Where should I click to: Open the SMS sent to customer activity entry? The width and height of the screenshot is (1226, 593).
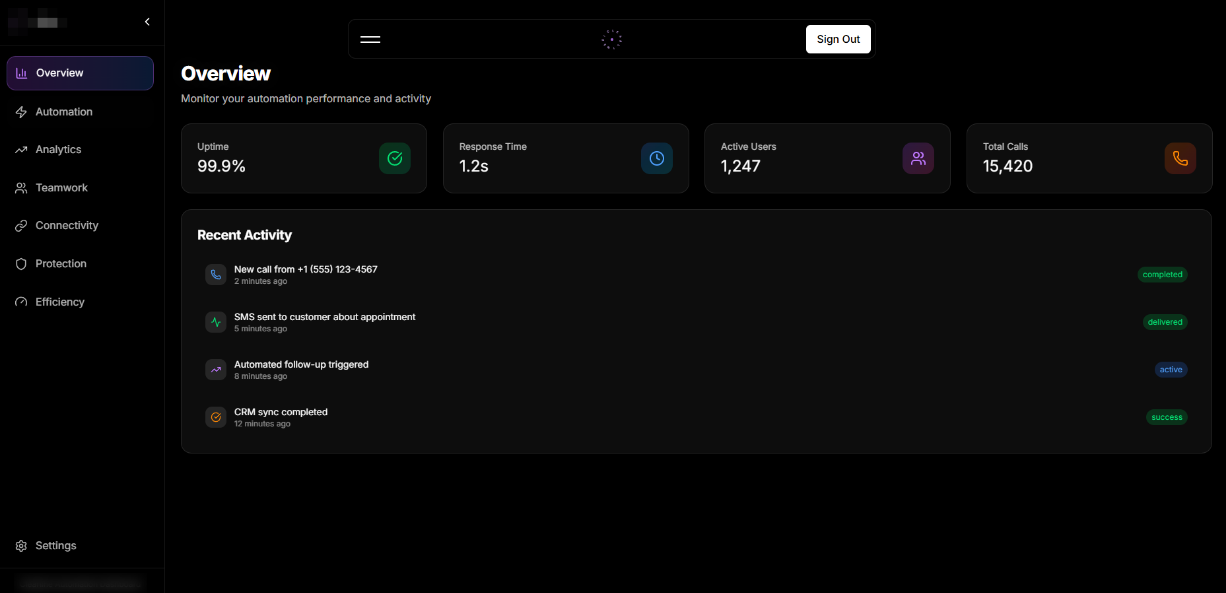click(324, 321)
